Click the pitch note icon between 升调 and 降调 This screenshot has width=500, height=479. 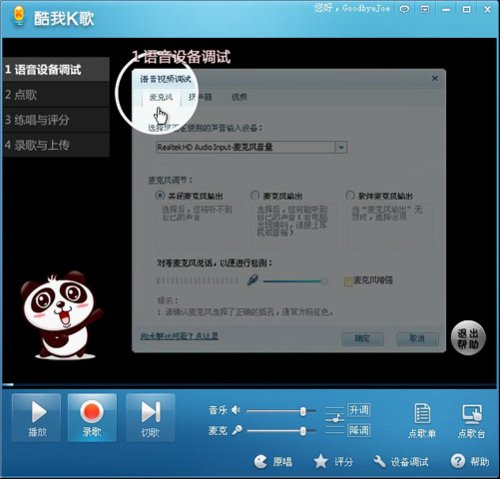[x=335, y=420]
